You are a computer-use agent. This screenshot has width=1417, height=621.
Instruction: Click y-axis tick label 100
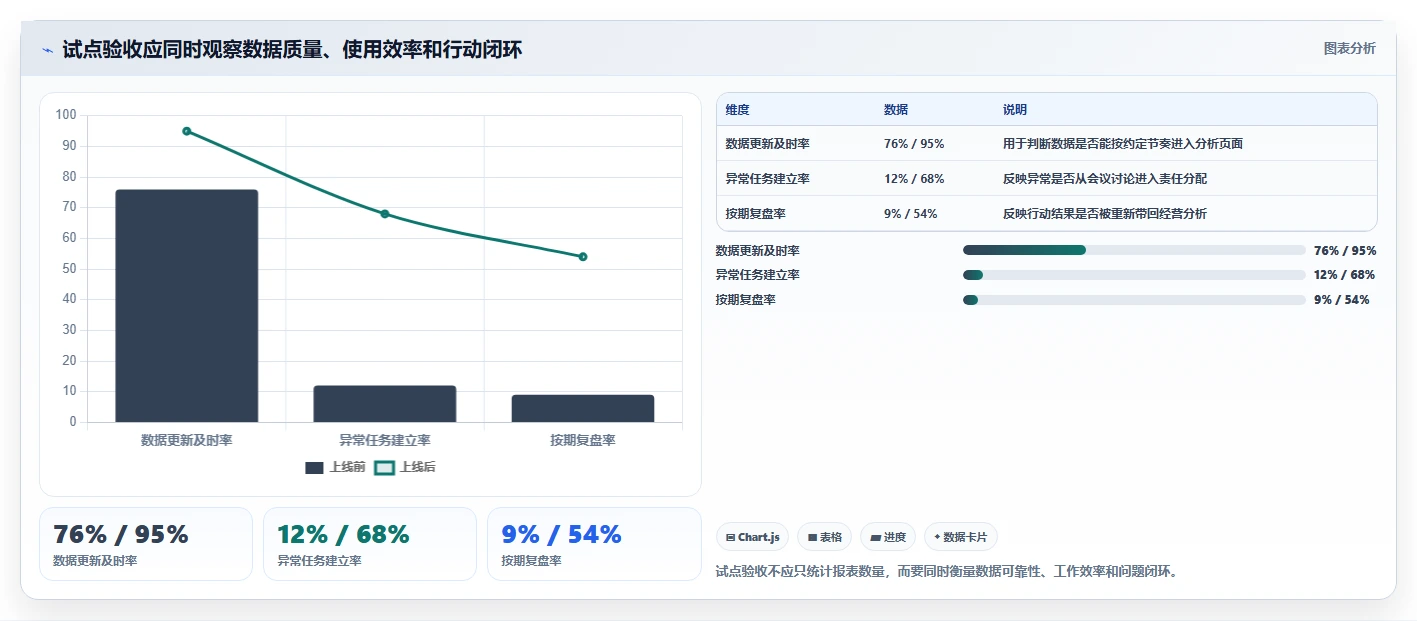66,115
